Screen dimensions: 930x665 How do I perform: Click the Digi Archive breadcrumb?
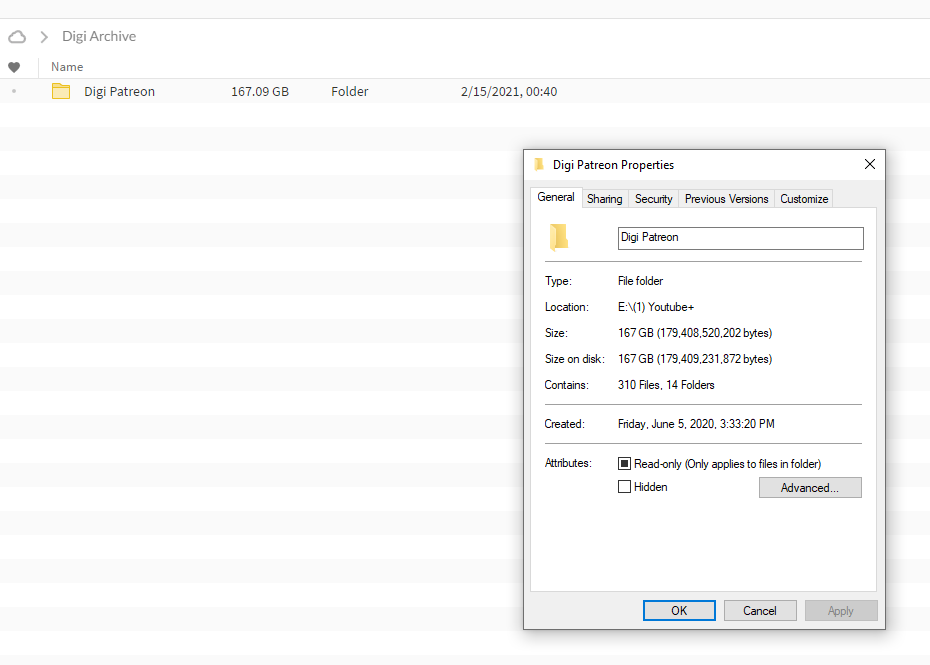click(99, 37)
